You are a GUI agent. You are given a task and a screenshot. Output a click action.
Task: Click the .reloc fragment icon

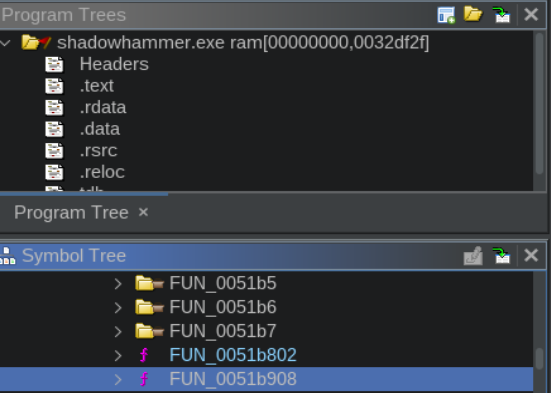point(54,172)
